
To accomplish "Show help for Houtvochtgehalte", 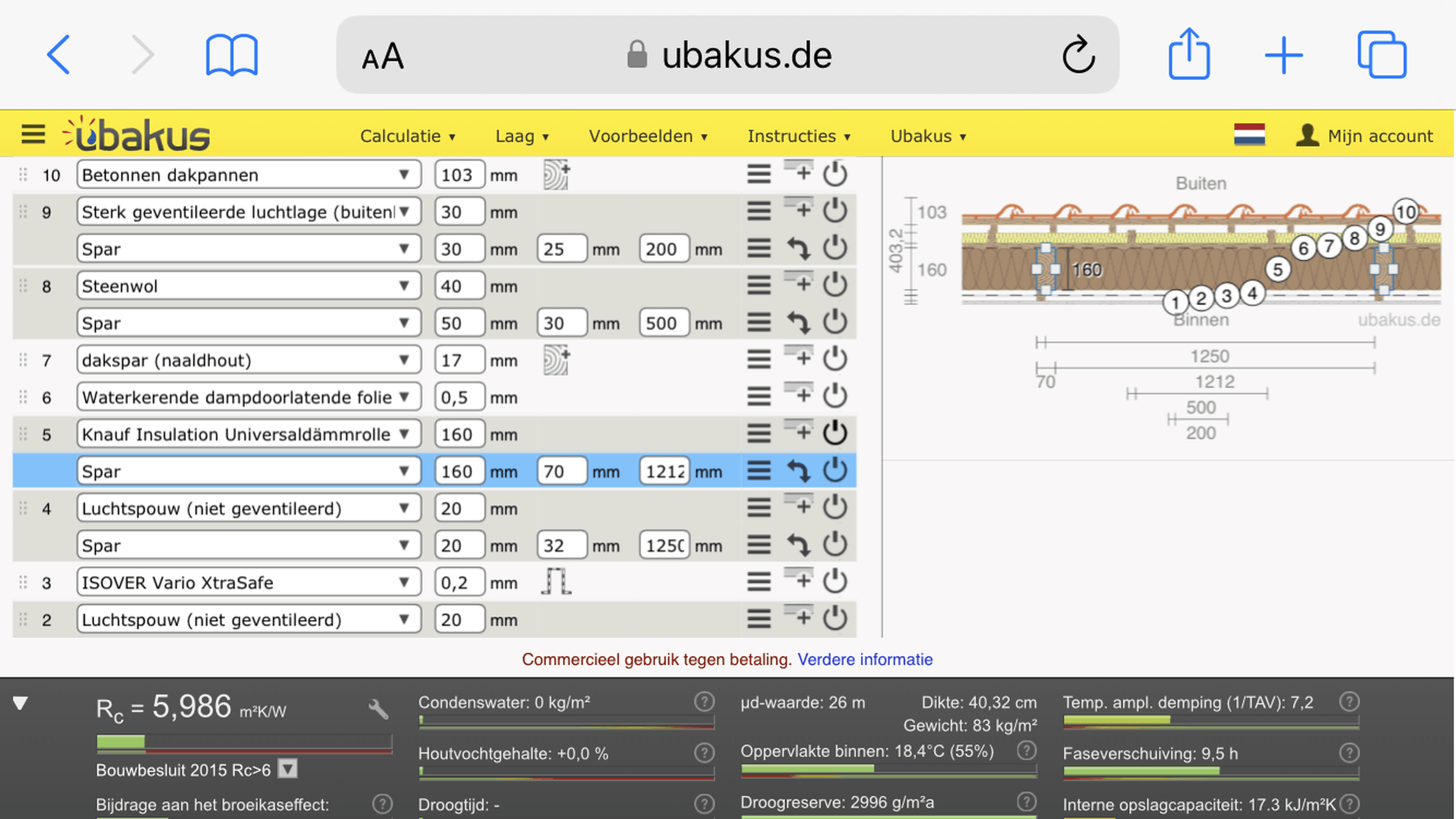I will click(704, 753).
